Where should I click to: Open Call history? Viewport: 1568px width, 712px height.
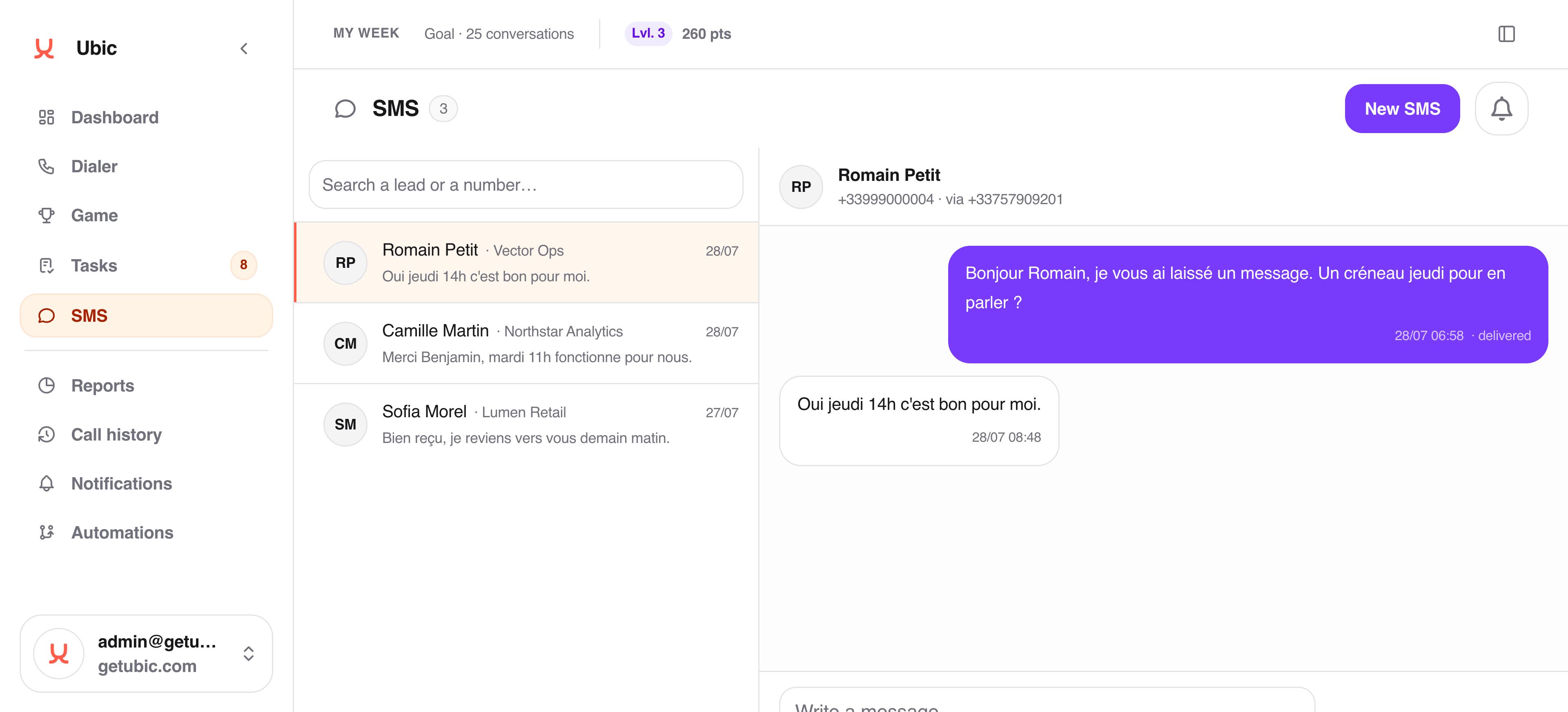[x=146, y=434]
